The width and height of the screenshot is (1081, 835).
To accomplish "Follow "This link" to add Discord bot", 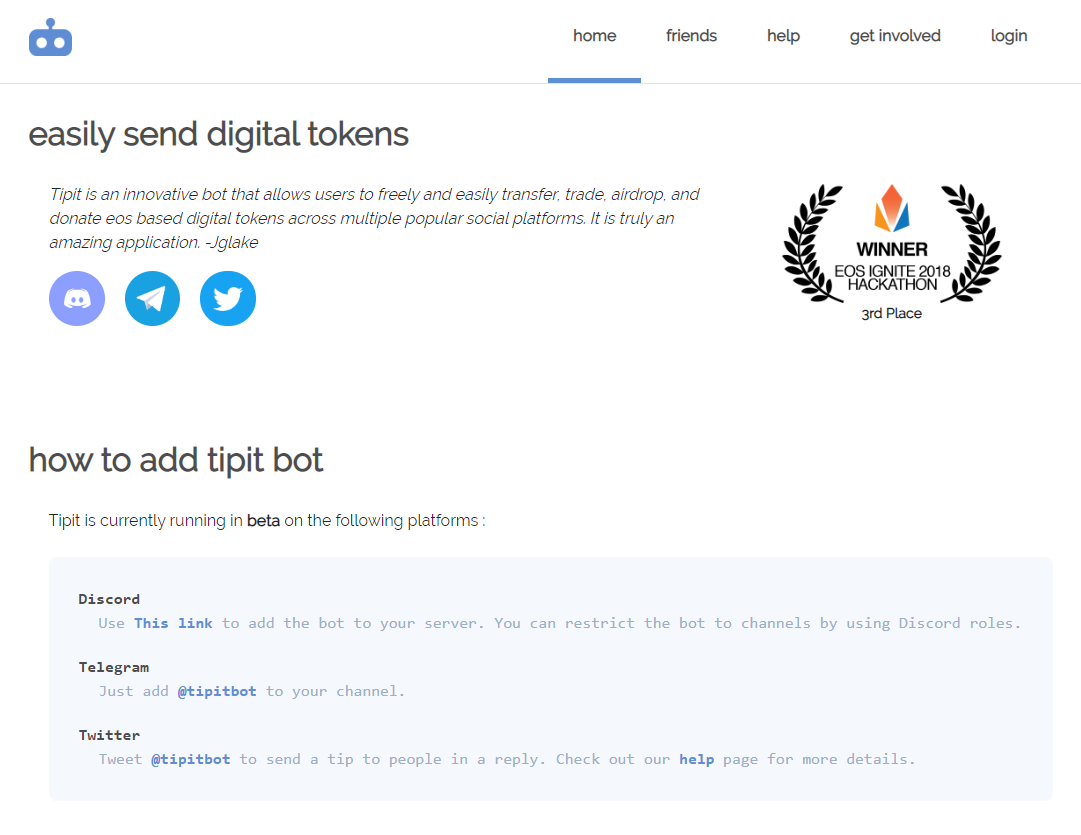I will 173,623.
